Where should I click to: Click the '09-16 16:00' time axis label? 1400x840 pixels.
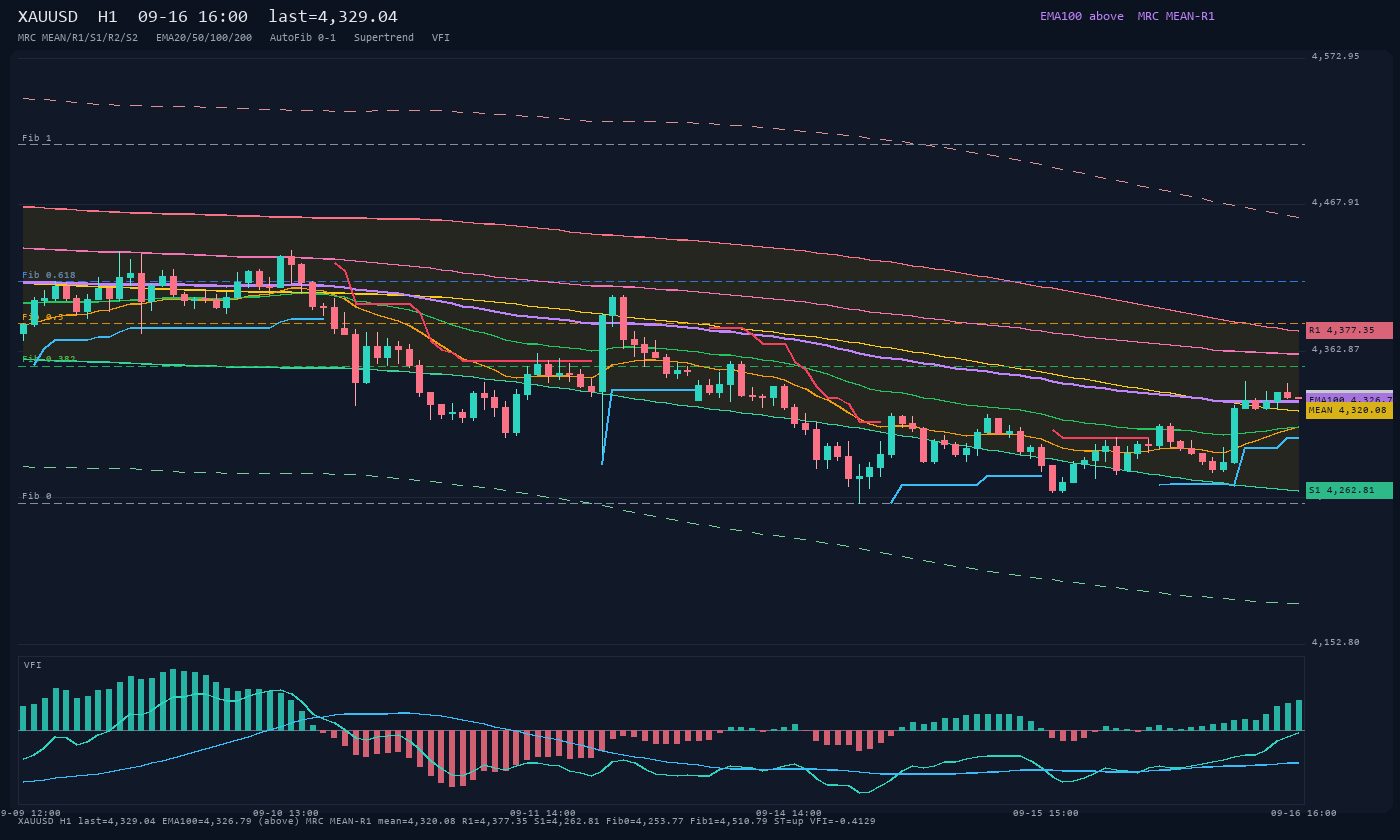(x=1304, y=813)
